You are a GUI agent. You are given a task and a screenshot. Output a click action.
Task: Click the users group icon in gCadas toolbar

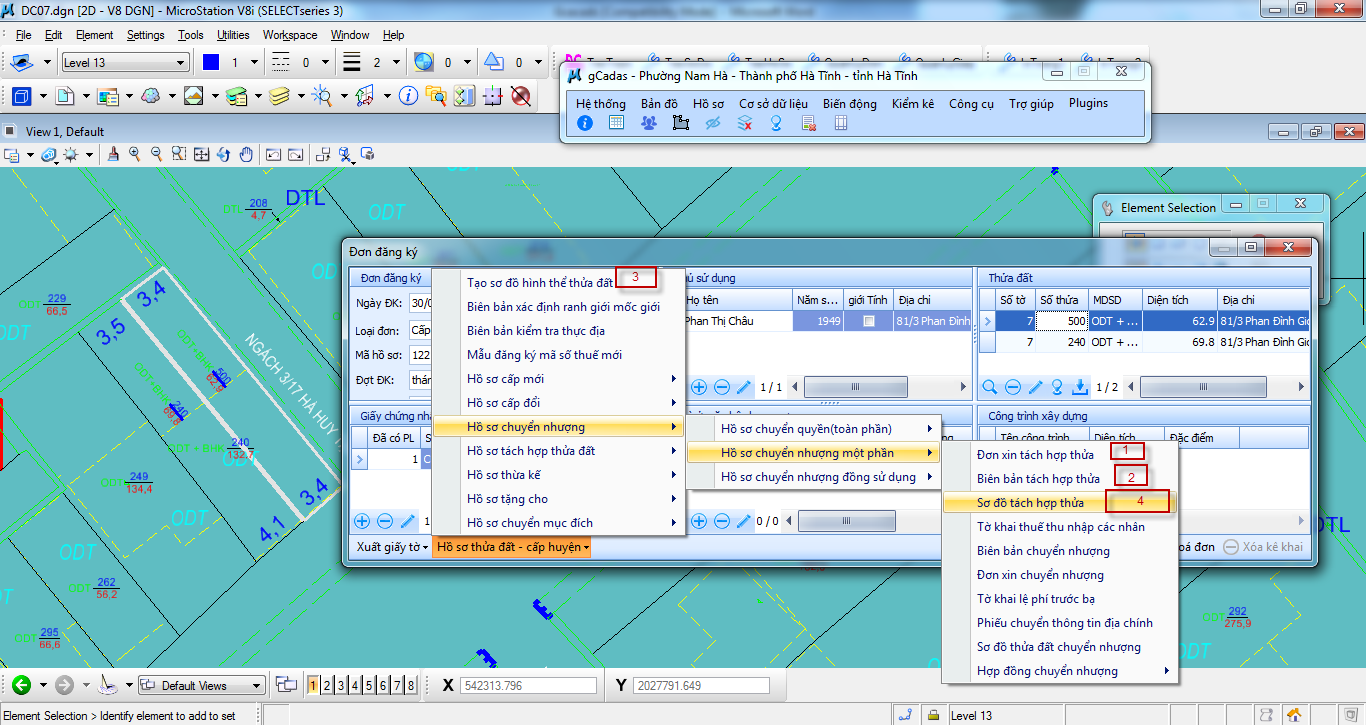[x=649, y=123]
